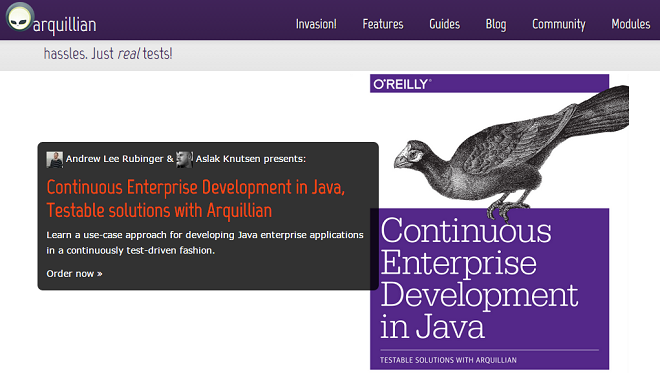The width and height of the screenshot is (660, 373).
Task: Visit the Community page
Action: [x=559, y=24]
